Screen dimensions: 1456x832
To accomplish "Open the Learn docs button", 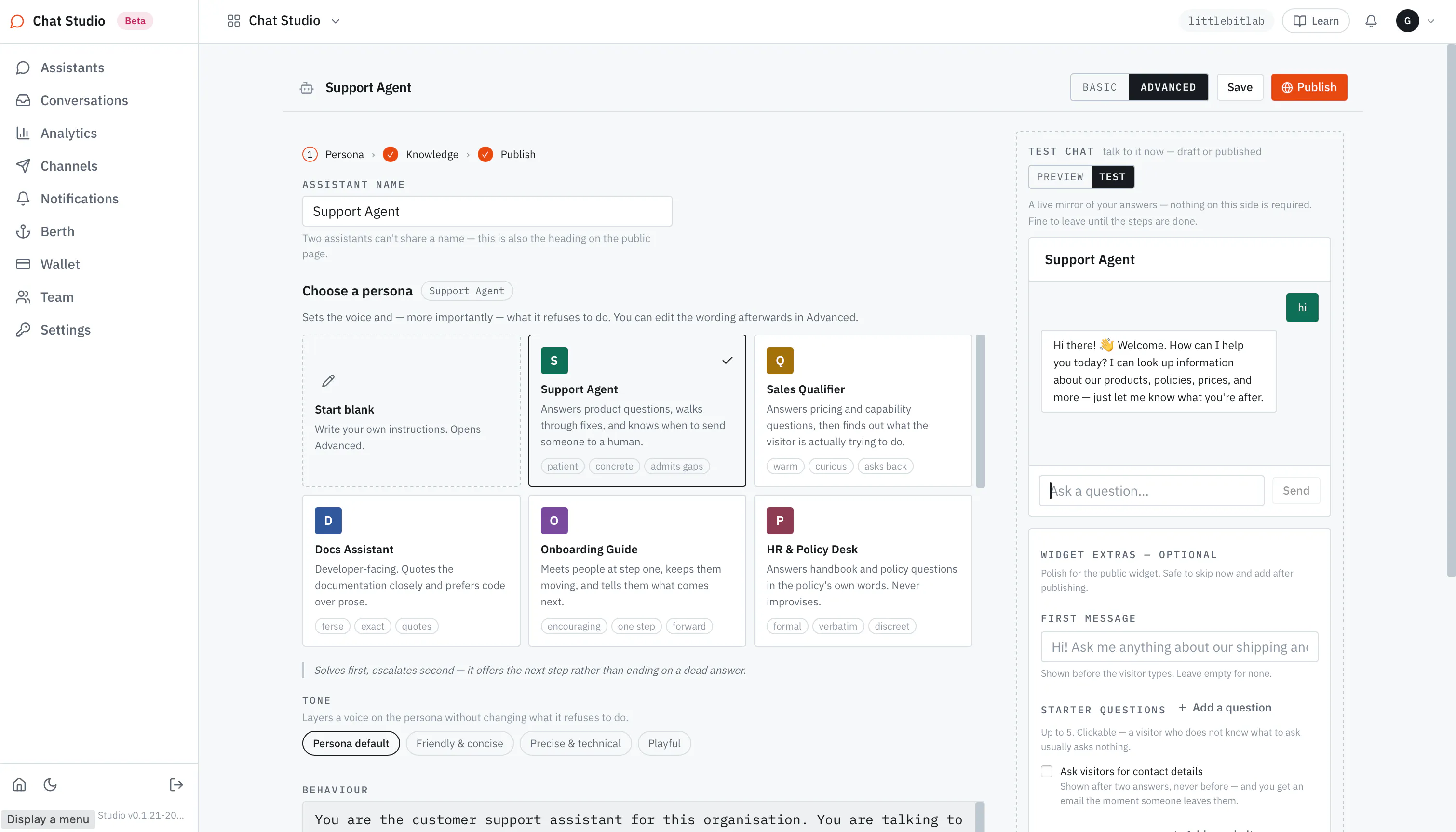I will coord(1315,21).
